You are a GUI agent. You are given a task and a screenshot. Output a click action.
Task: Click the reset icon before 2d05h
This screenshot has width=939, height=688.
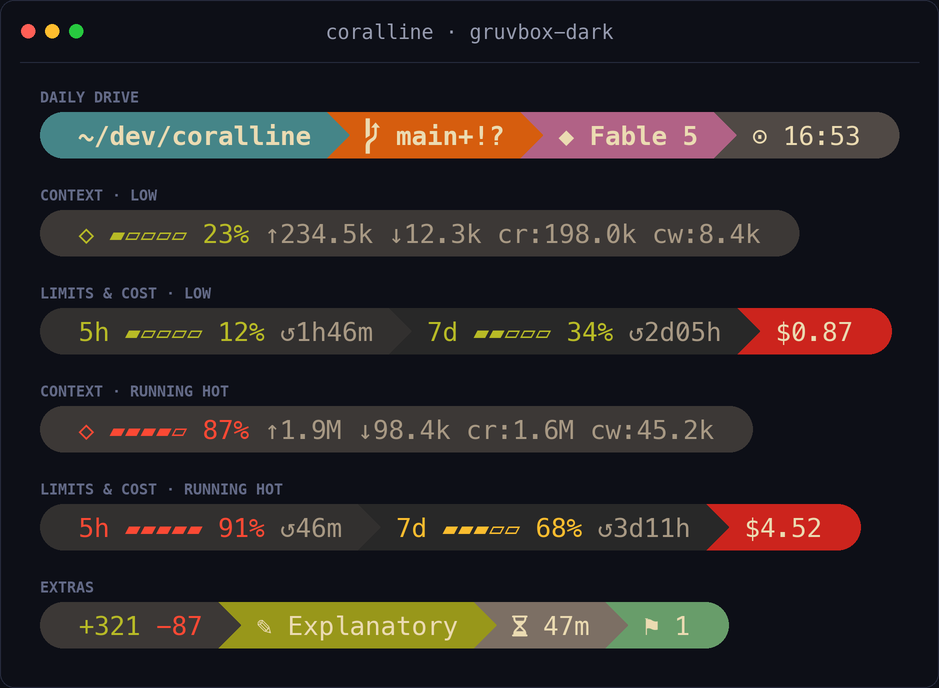(636, 334)
